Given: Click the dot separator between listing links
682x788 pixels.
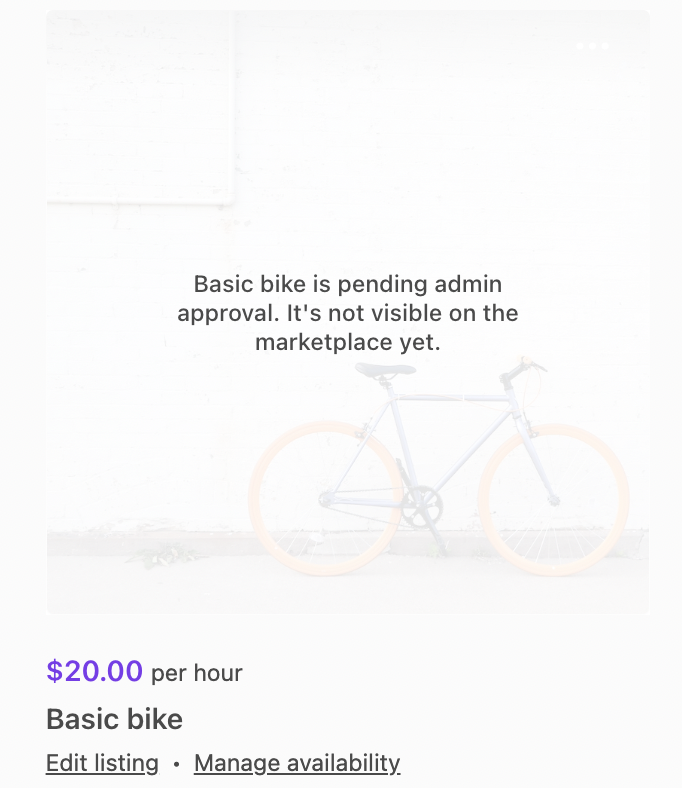Looking at the screenshot, I should 176,764.
